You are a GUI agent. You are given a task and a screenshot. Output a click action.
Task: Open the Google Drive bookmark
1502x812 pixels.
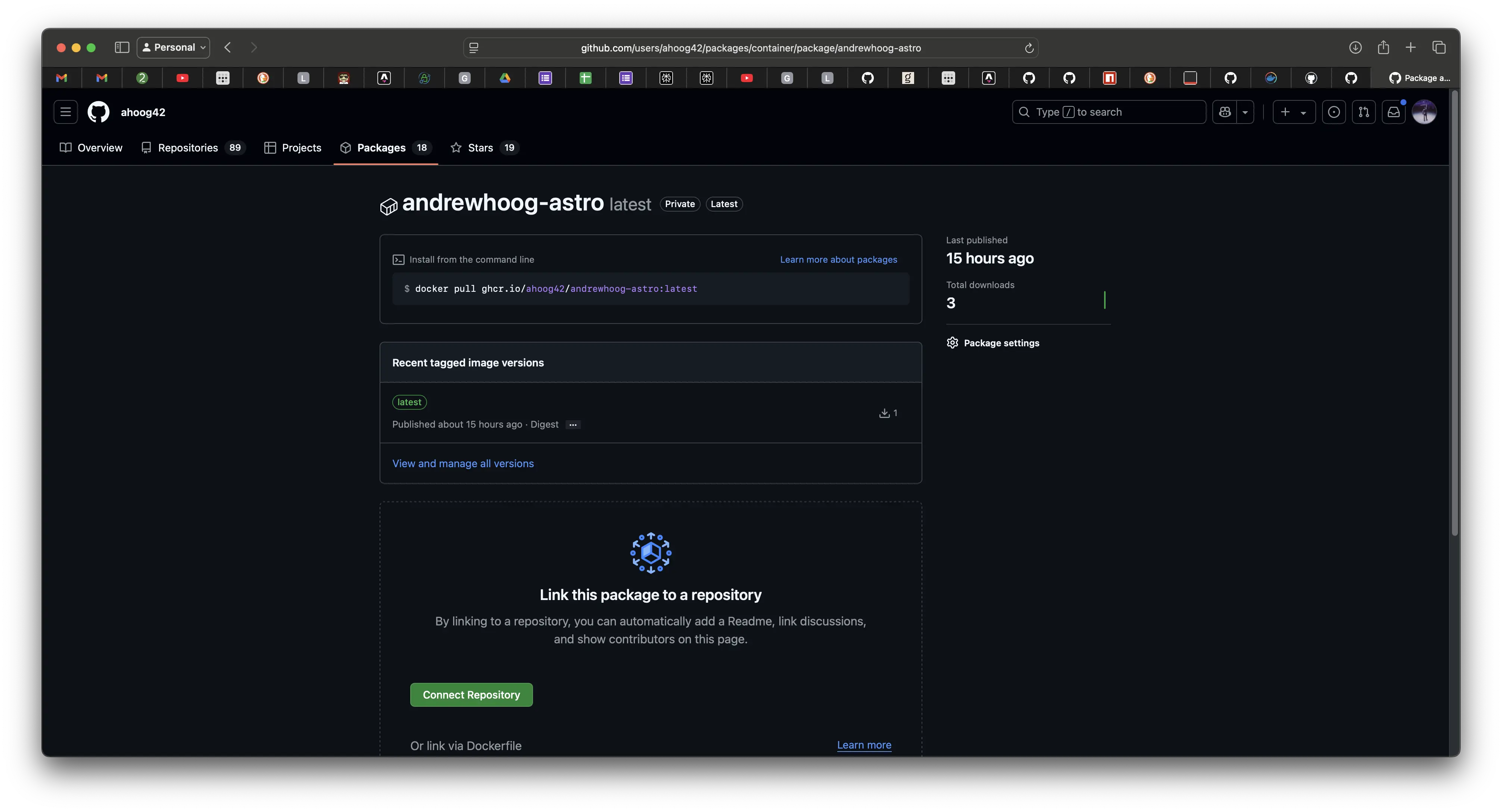(505, 78)
